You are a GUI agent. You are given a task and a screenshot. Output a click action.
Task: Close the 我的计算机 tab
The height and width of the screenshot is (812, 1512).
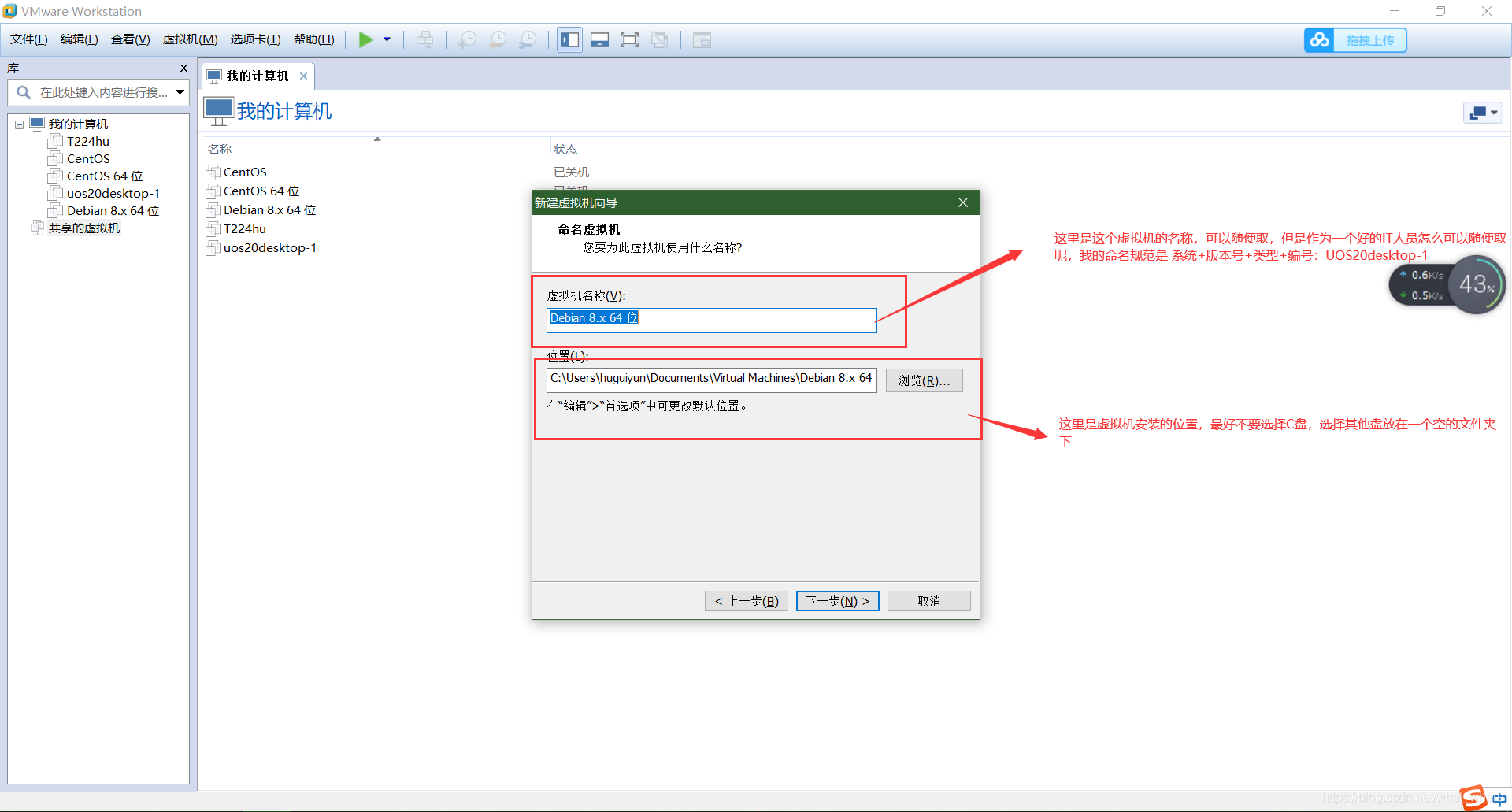[x=303, y=76]
